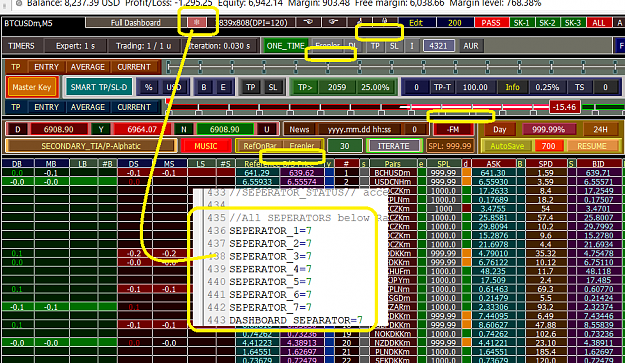Switch to AVERAGE tab in the orange row
The image size is (625, 363).
point(88,67)
